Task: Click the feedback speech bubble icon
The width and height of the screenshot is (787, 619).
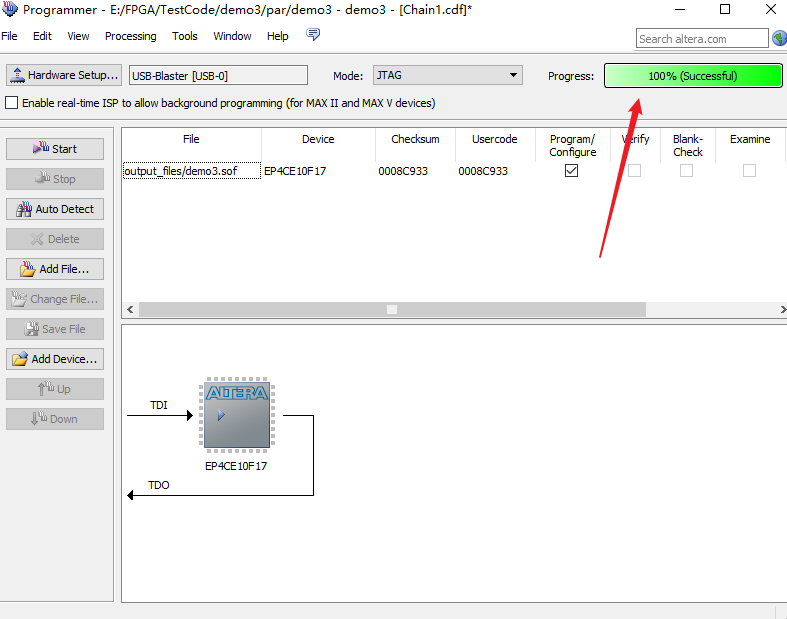Action: click(313, 35)
